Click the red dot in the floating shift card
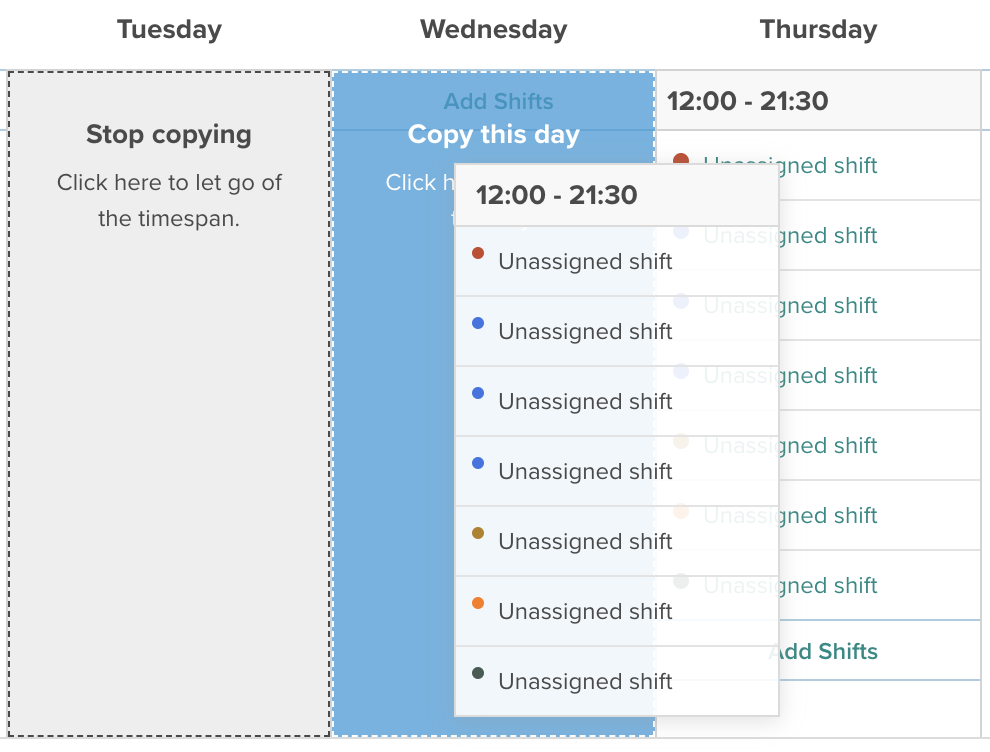990x752 pixels. tap(478, 253)
